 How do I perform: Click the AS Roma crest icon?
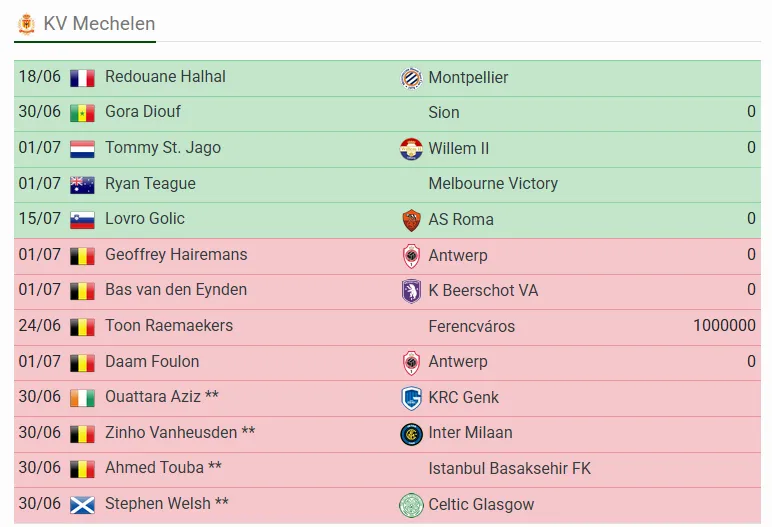pyautogui.click(x=411, y=220)
